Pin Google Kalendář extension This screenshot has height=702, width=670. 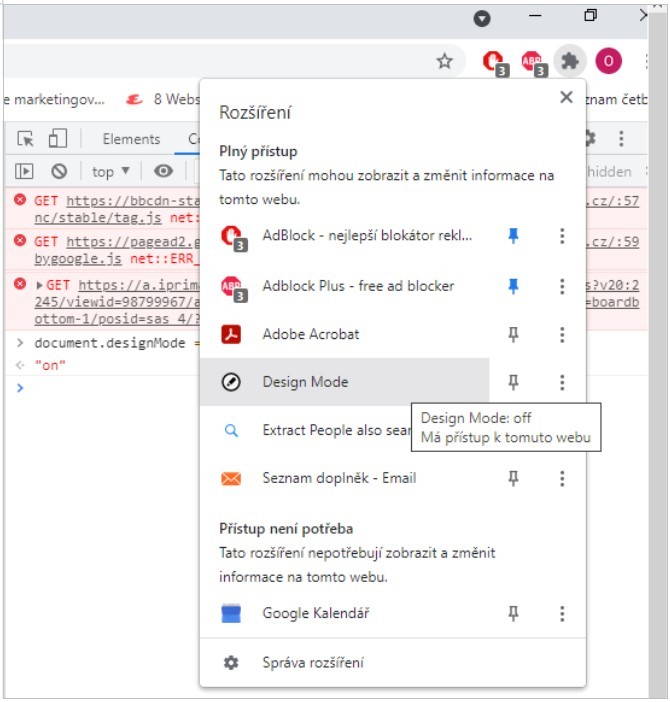(x=513, y=613)
